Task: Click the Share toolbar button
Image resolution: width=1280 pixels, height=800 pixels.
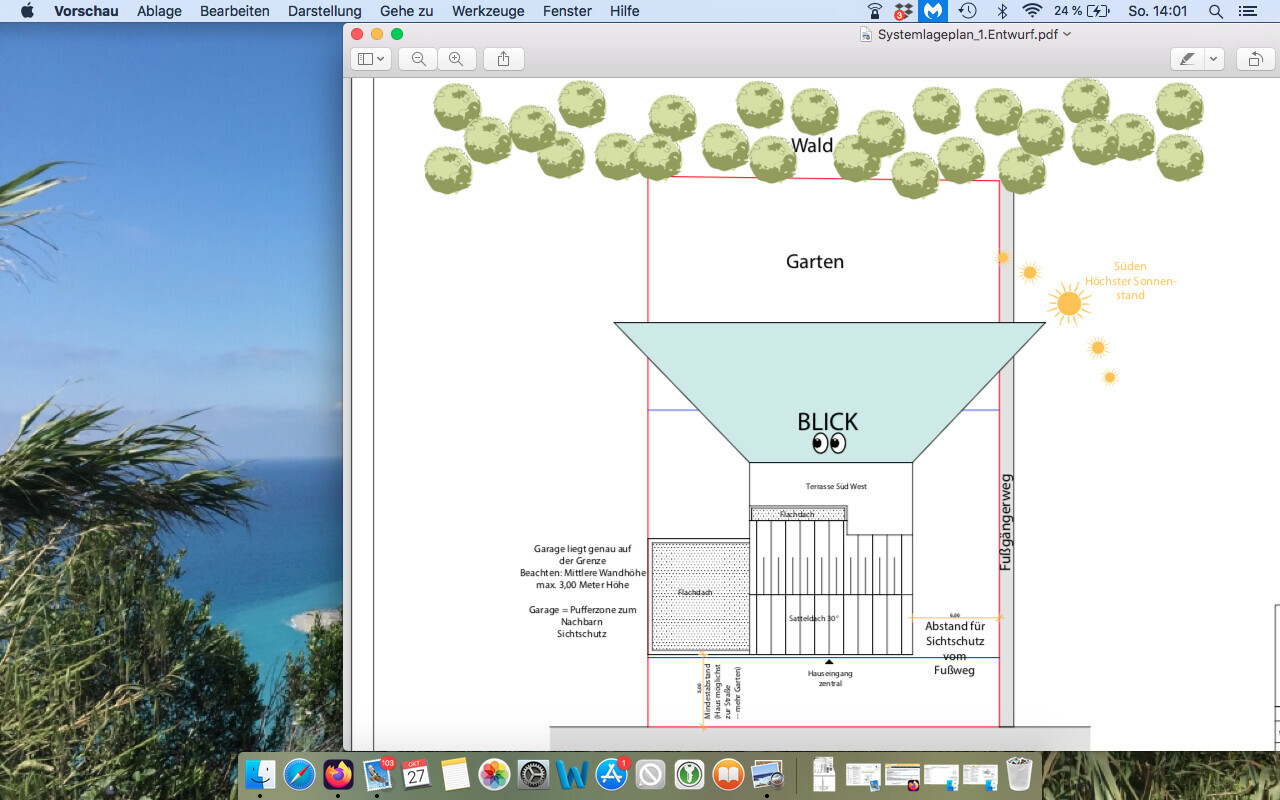Action: [503, 59]
